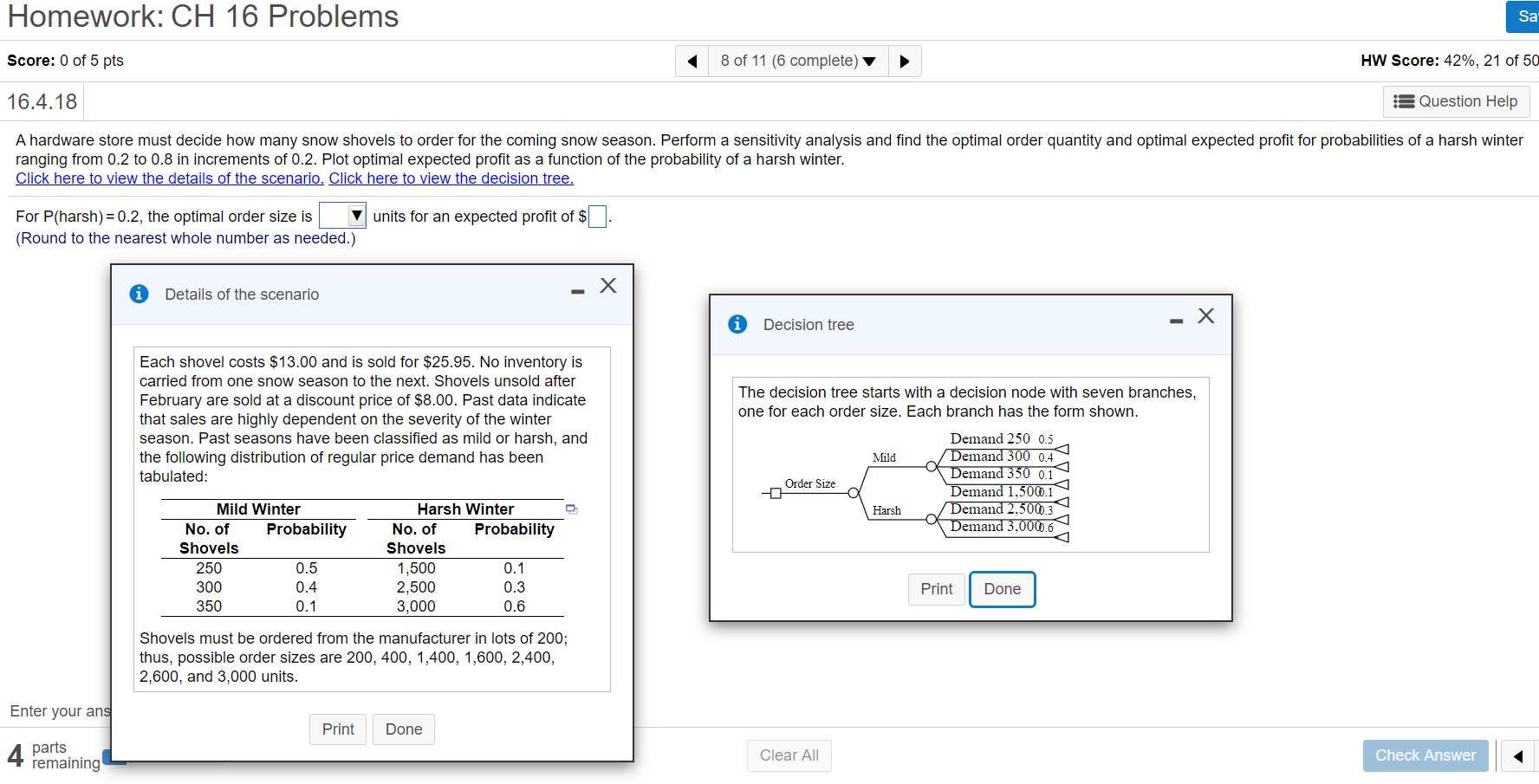Print the Details of the scenario
1539x784 pixels.
tap(337, 729)
